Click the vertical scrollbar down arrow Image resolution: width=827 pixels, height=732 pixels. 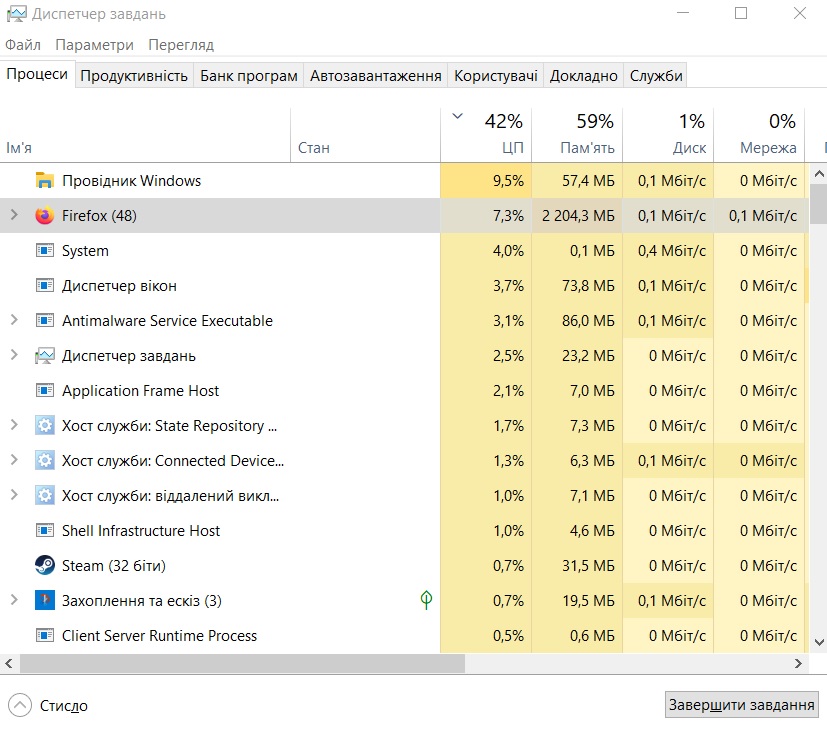[x=819, y=642]
